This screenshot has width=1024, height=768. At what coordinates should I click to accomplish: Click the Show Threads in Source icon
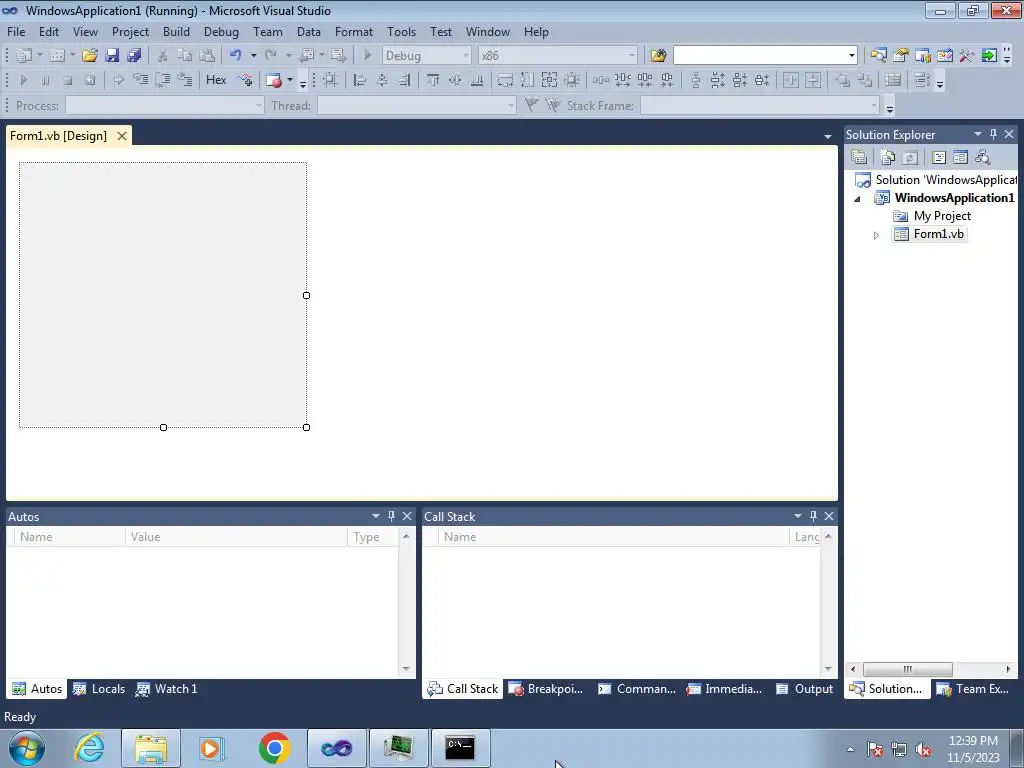pyautogui.click(x=246, y=80)
